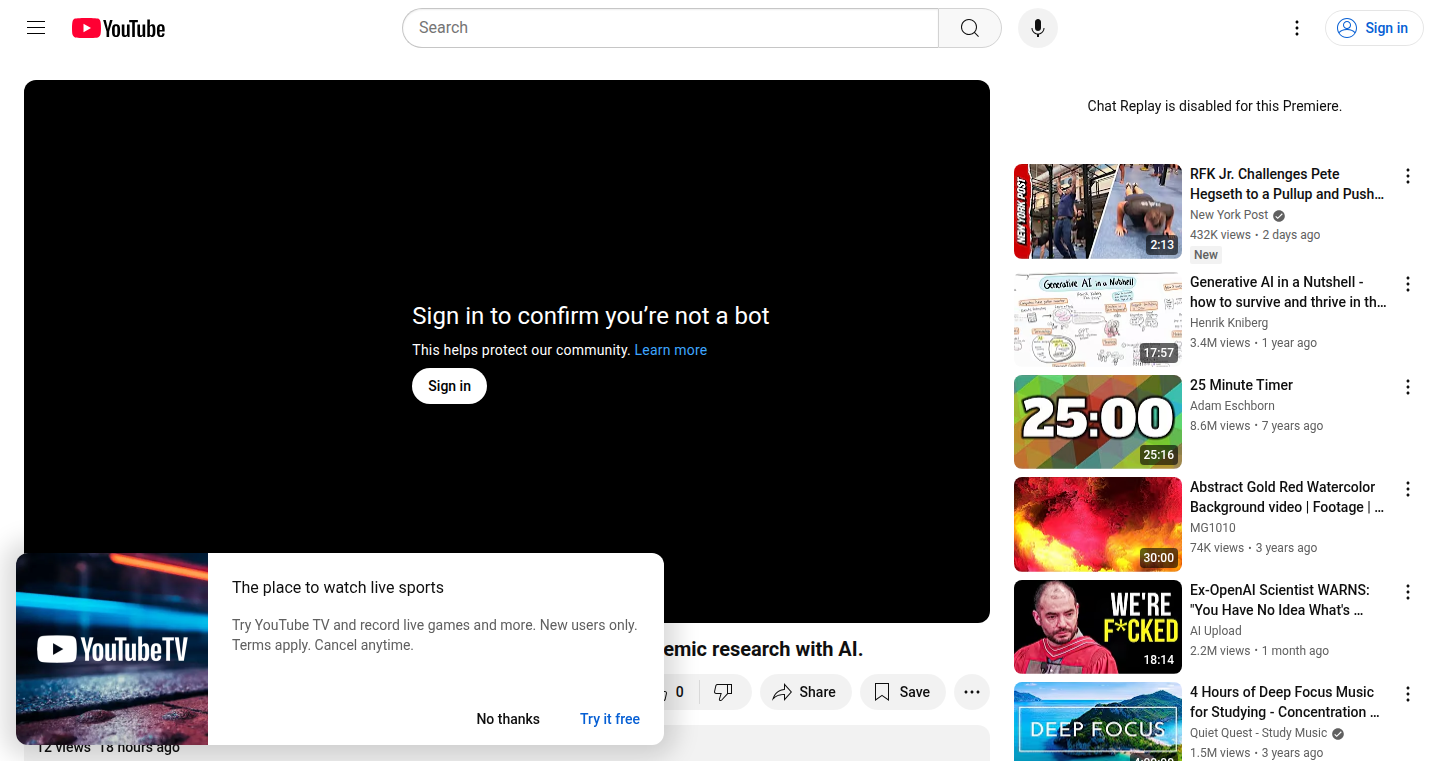Viewport: 1440px width, 761px height.
Task: Click Quiet Quest verified checkmark
Action: tap(1338, 734)
